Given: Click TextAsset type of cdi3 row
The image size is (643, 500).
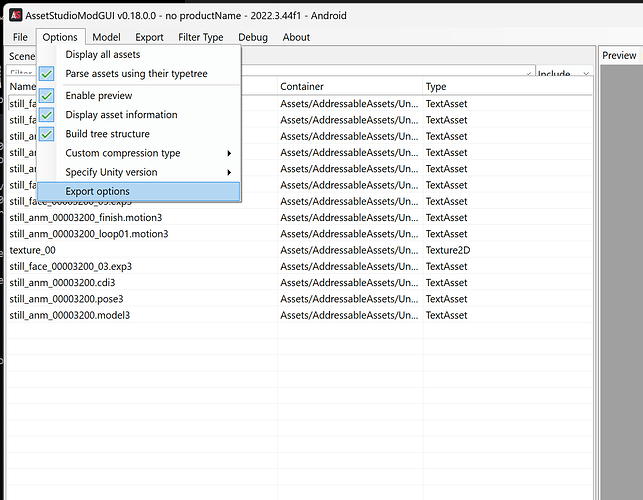Looking at the screenshot, I should [446, 283].
